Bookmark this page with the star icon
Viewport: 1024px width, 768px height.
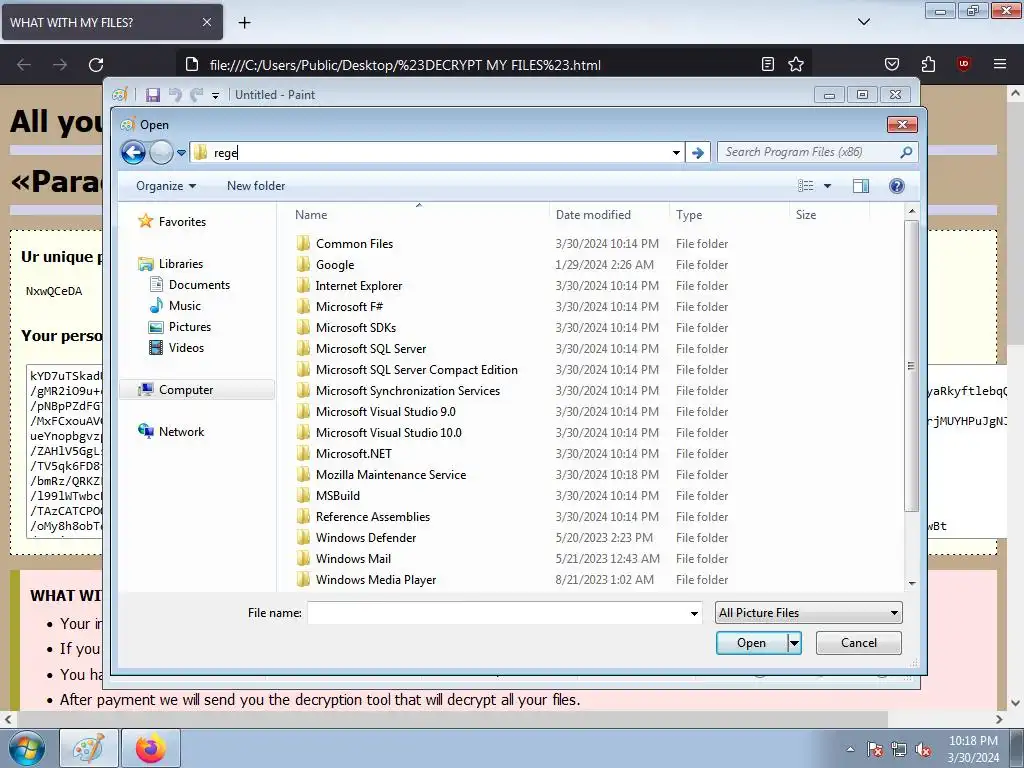click(795, 64)
